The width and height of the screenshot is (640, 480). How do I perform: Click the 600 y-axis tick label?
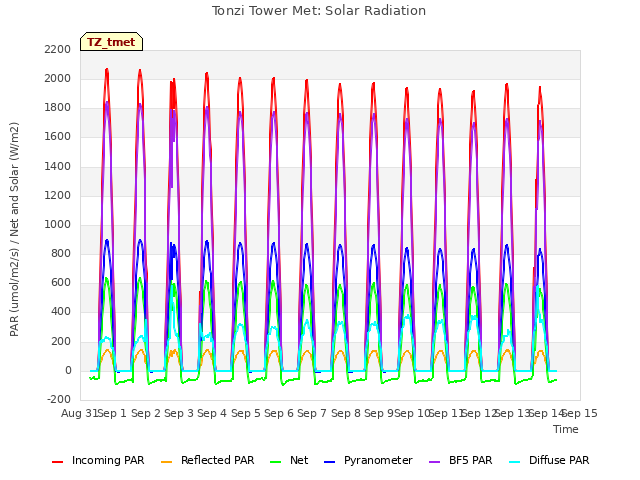point(61,283)
